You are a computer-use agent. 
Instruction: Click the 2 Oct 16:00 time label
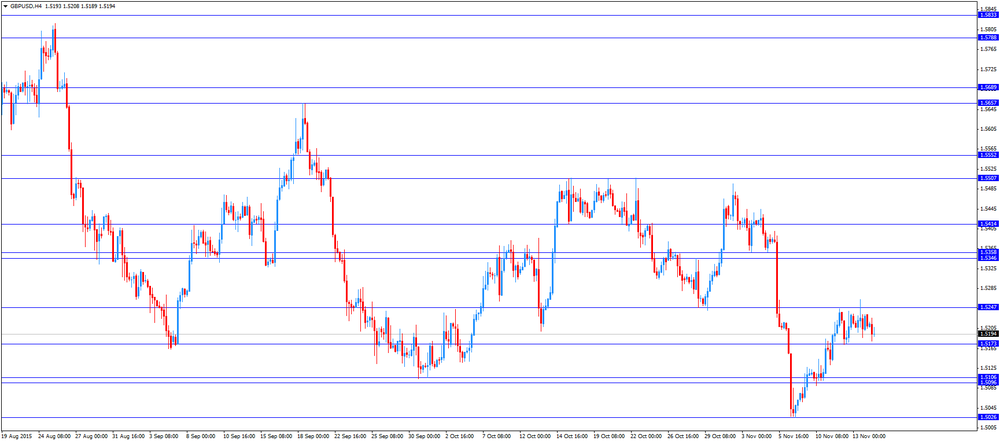[460, 437]
